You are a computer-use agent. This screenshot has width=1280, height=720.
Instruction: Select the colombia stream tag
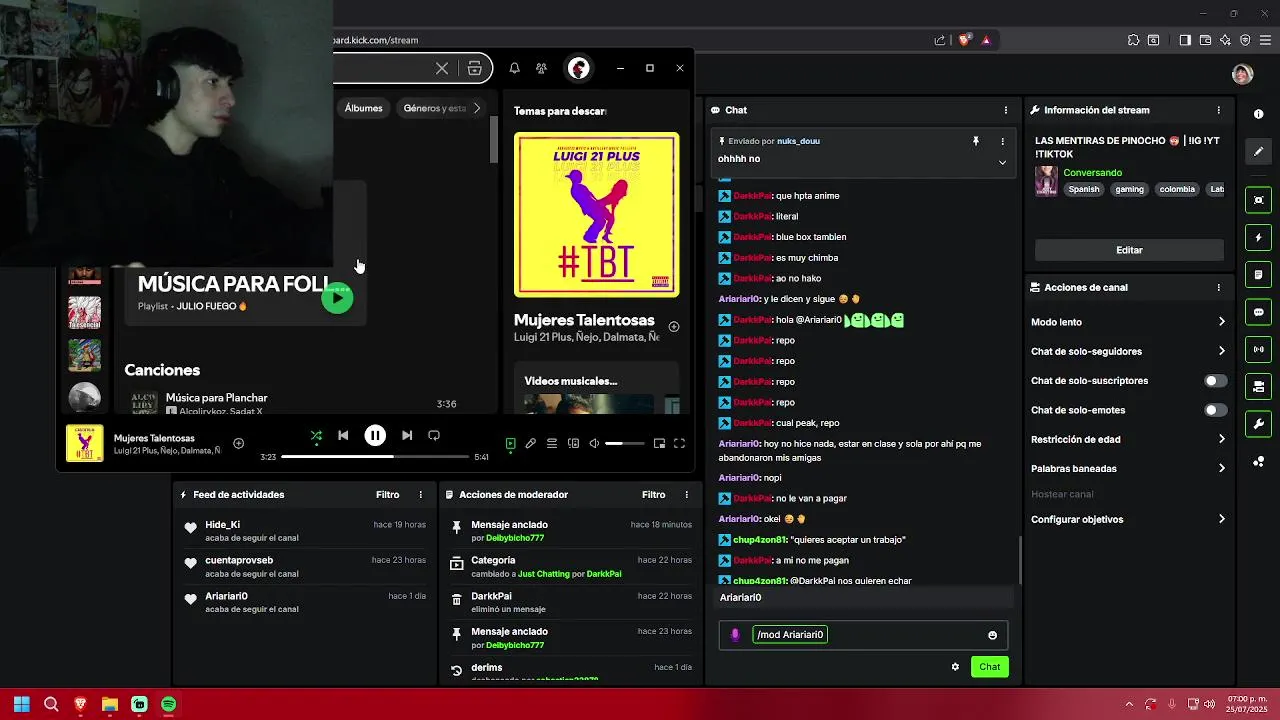(x=1177, y=189)
